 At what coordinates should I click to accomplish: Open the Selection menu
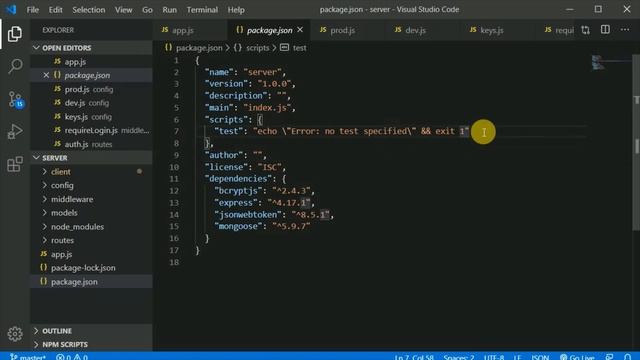point(89,9)
